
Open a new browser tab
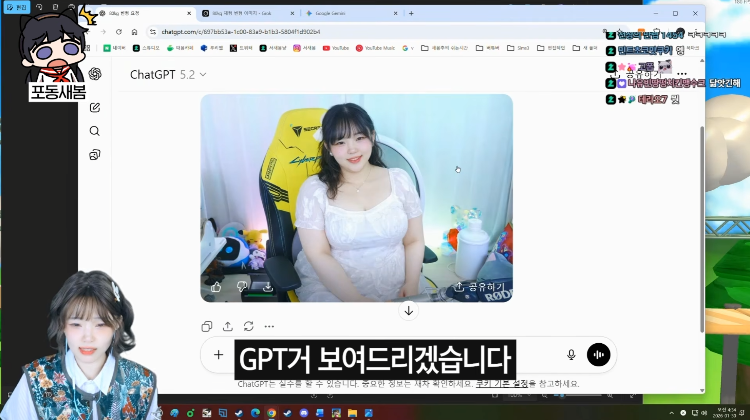point(411,13)
